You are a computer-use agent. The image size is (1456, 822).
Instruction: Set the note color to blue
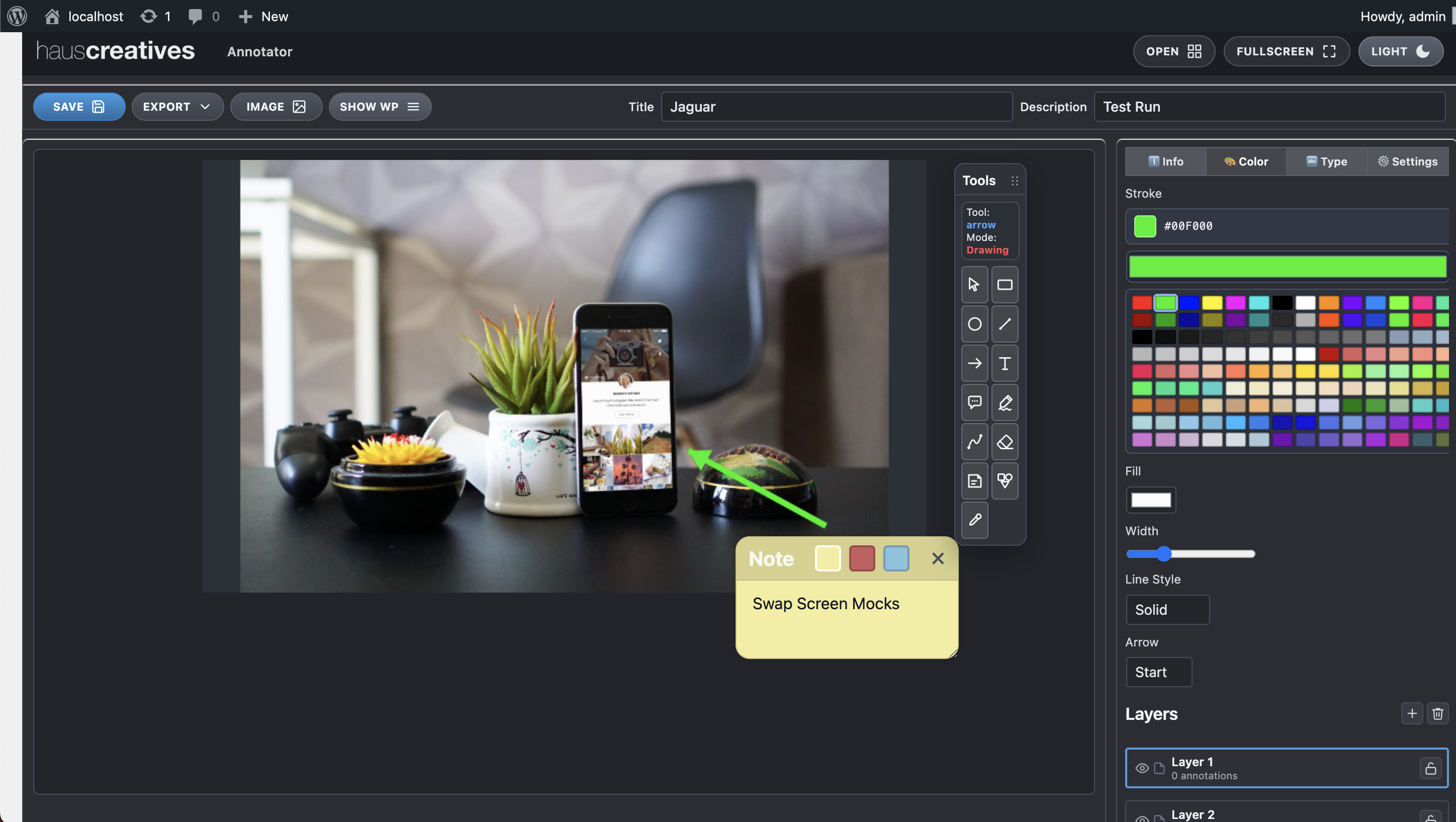coord(896,558)
